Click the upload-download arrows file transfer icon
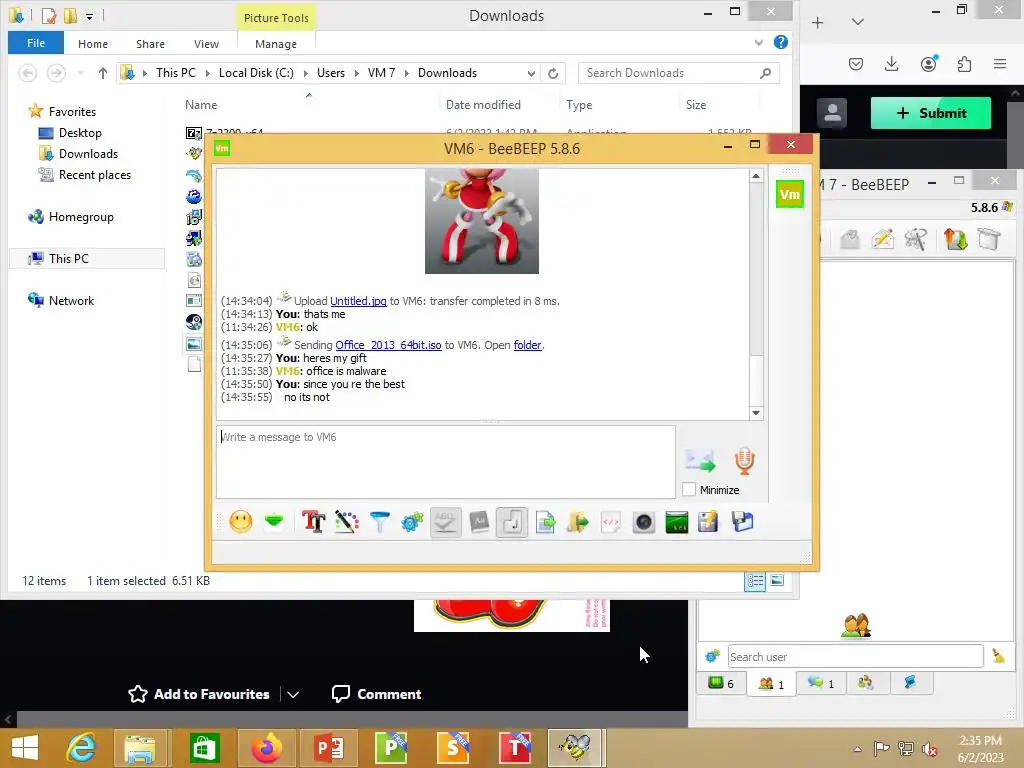1024x768 pixels. 954,239
